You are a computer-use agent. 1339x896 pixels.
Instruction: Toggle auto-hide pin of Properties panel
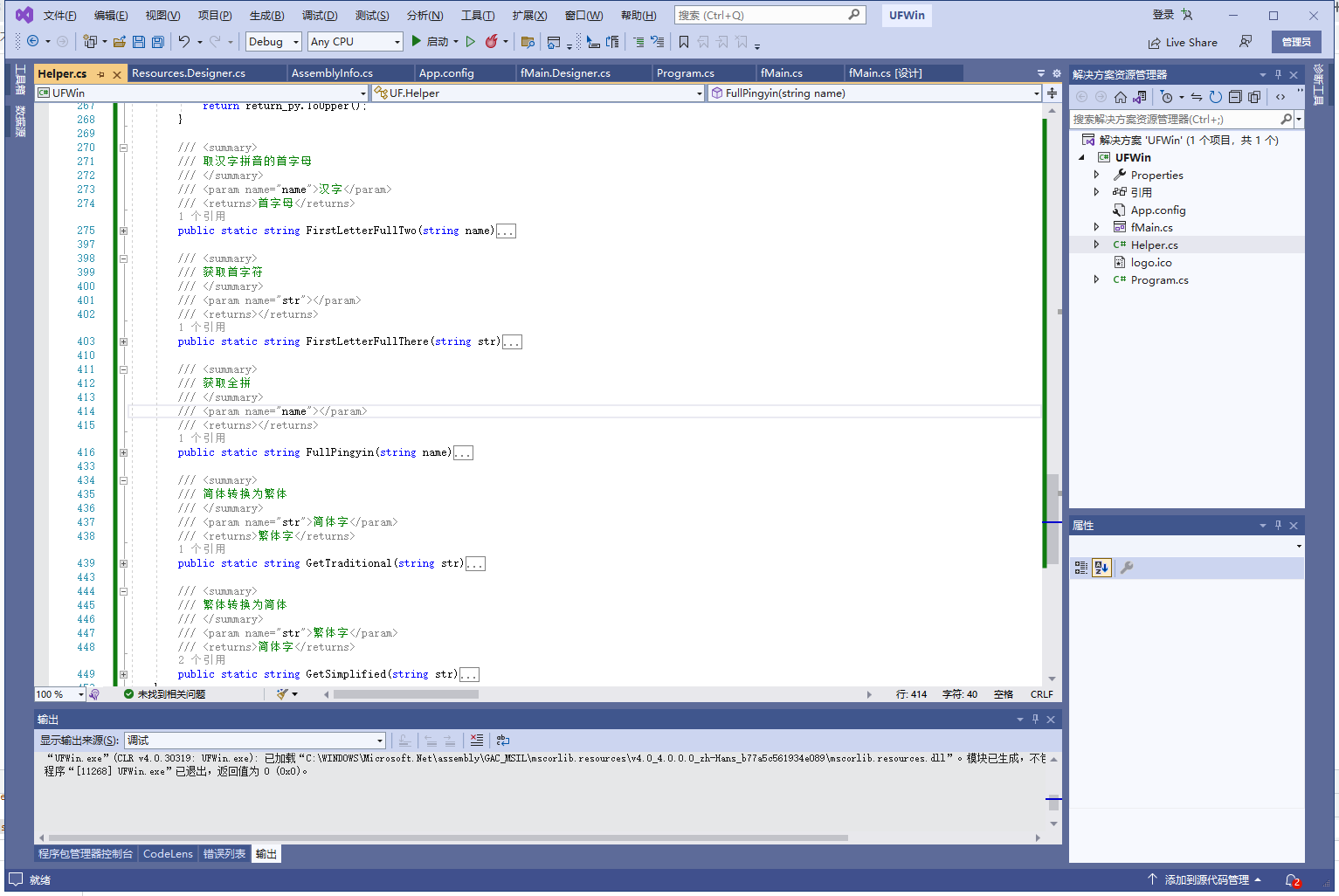[1278, 525]
